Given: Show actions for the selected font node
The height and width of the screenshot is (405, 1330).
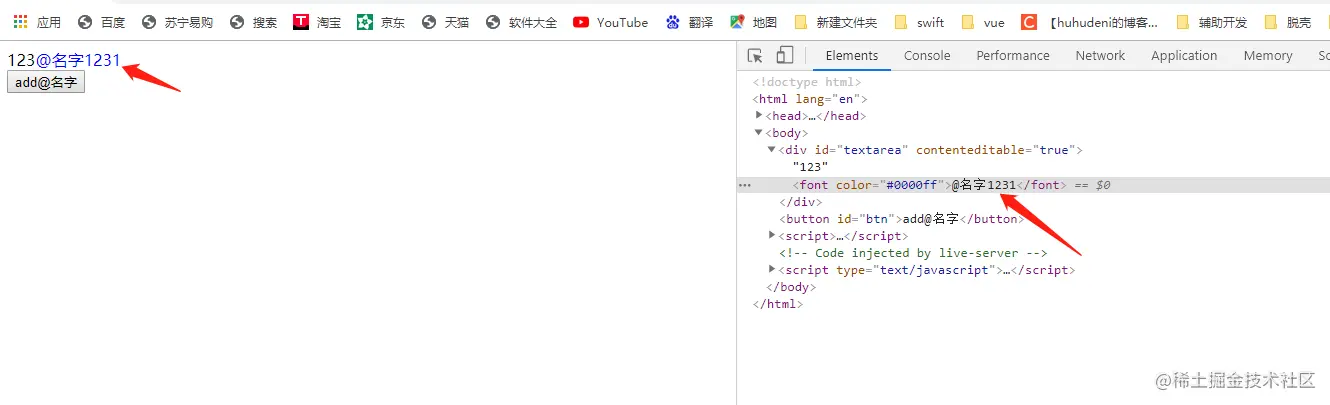Looking at the screenshot, I should coord(744,186).
